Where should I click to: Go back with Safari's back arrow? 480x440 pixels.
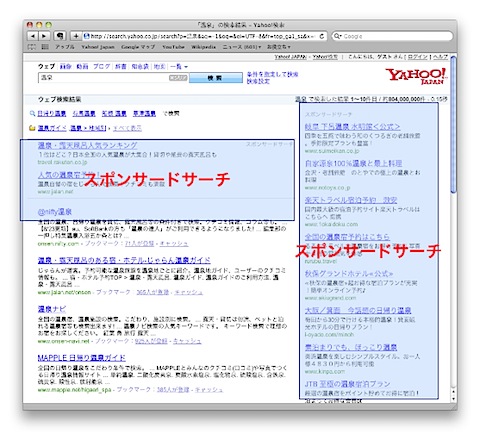(x=32, y=36)
